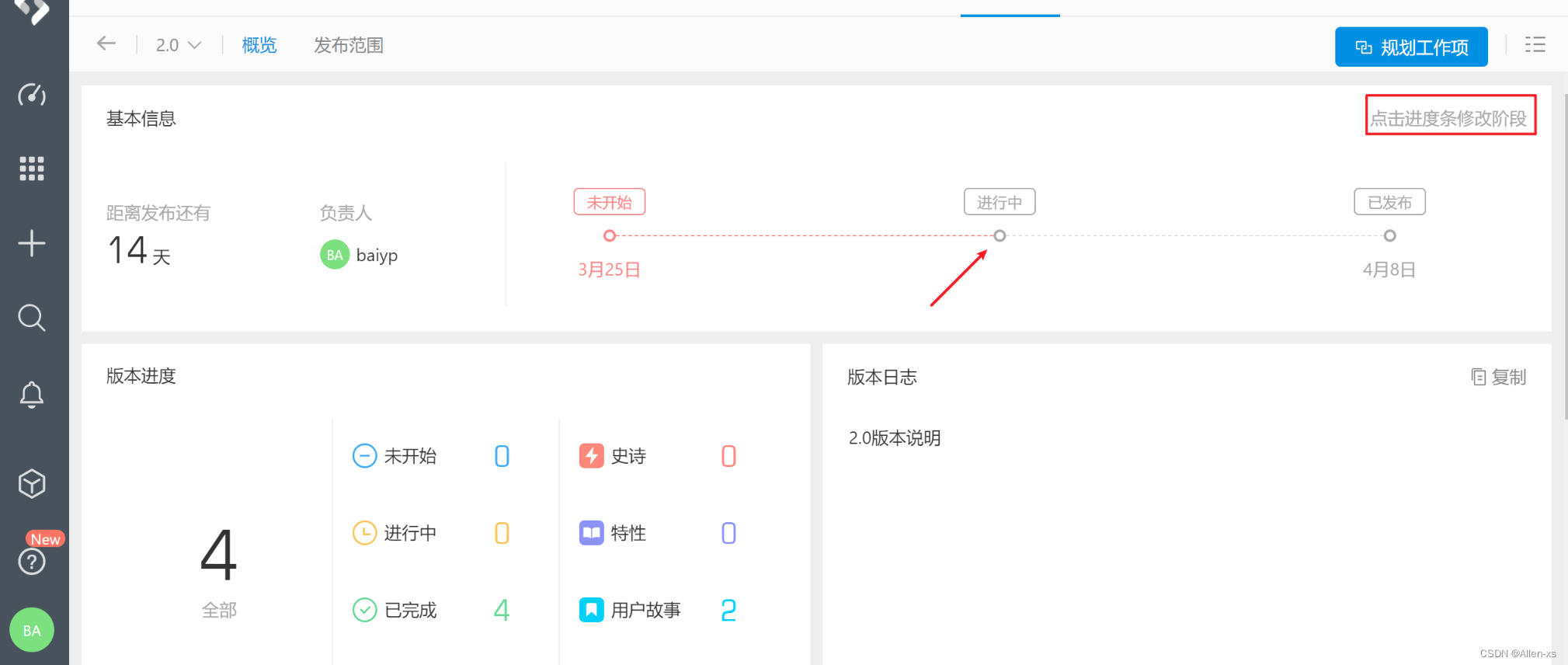Click the 14天 days remaining value
The image size is (1568, 665).
pos(139,251)
